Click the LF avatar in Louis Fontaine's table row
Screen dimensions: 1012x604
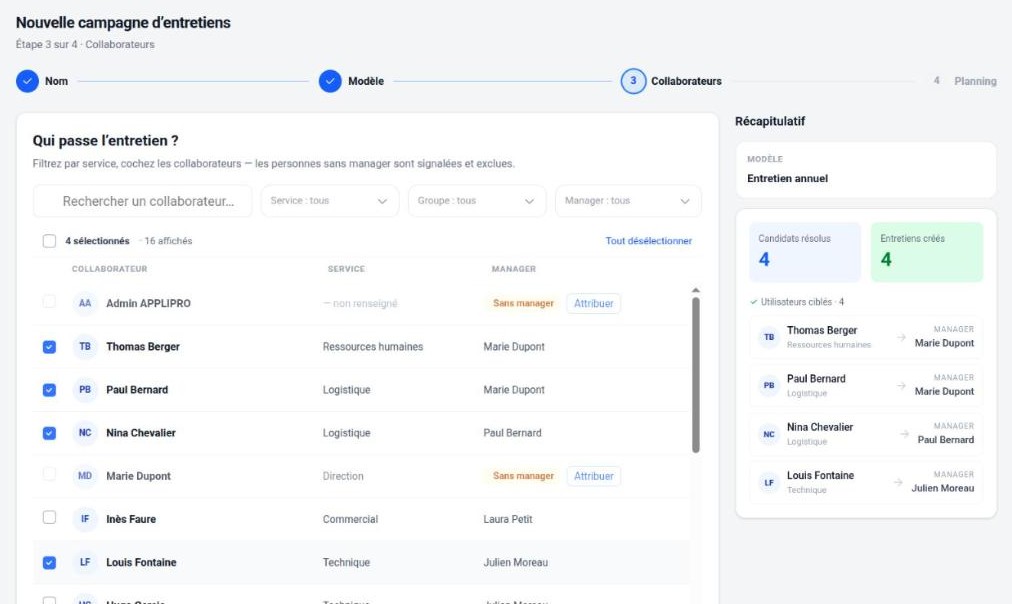tap(85, 562)
